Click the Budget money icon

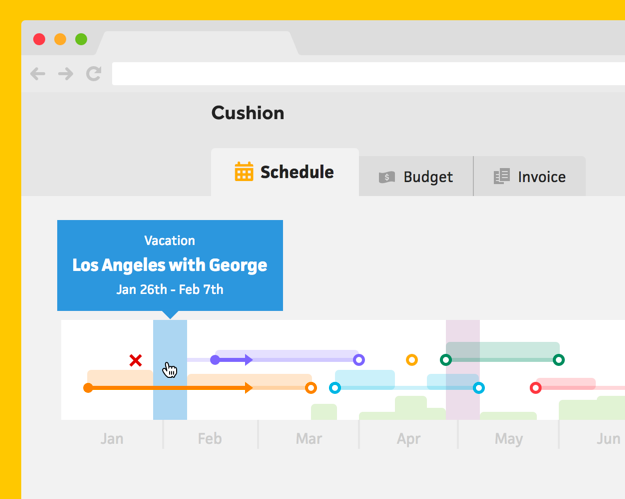(x=387, y=177)
